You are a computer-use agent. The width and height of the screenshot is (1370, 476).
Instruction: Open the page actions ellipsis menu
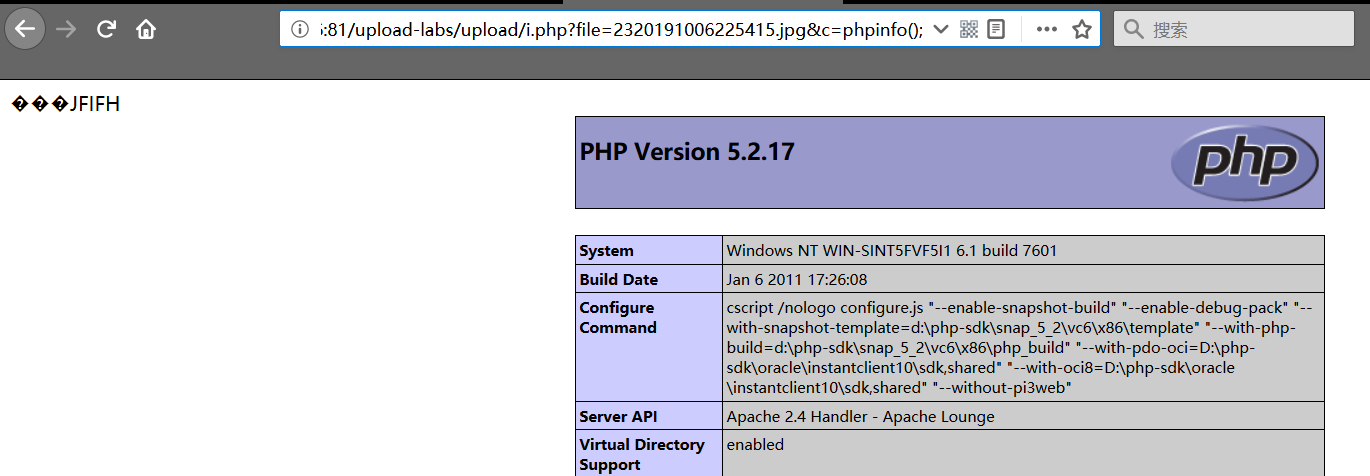1046,29
